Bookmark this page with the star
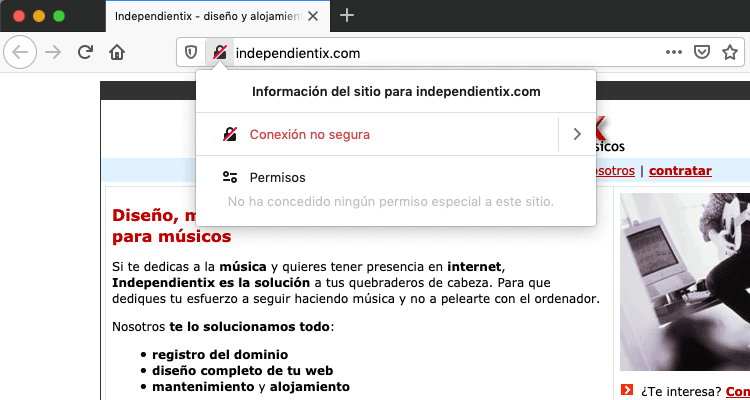 [x=729, y=52]
